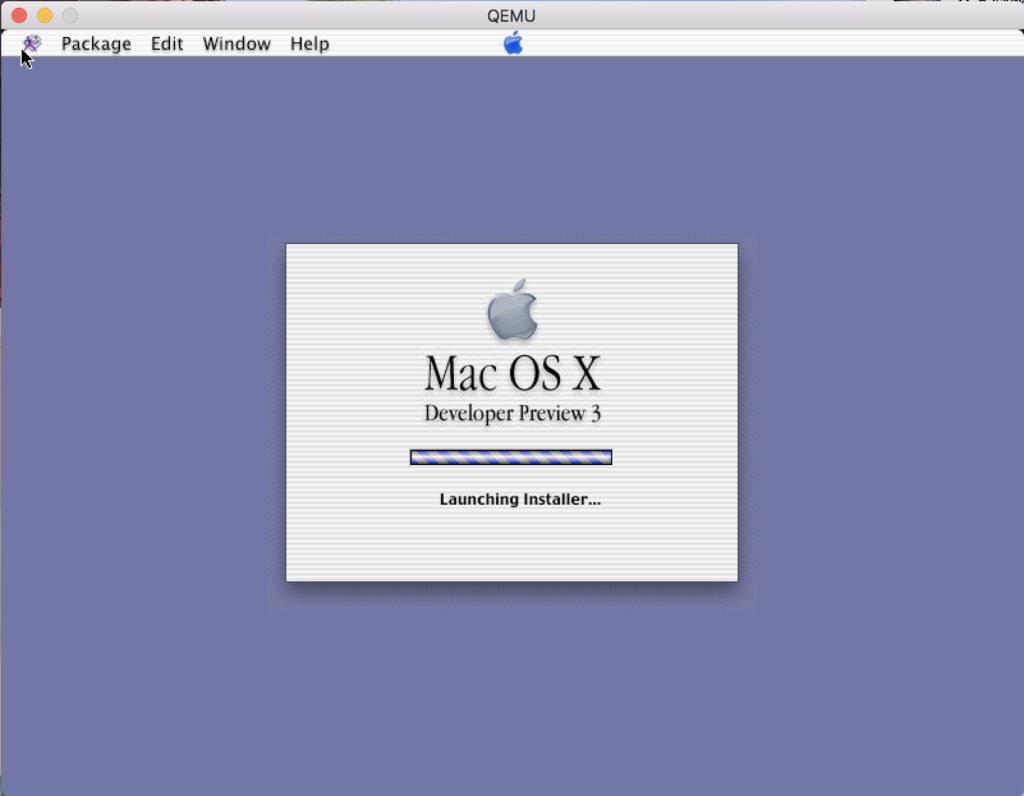Click the Launching Installer status text

[520, 499]
